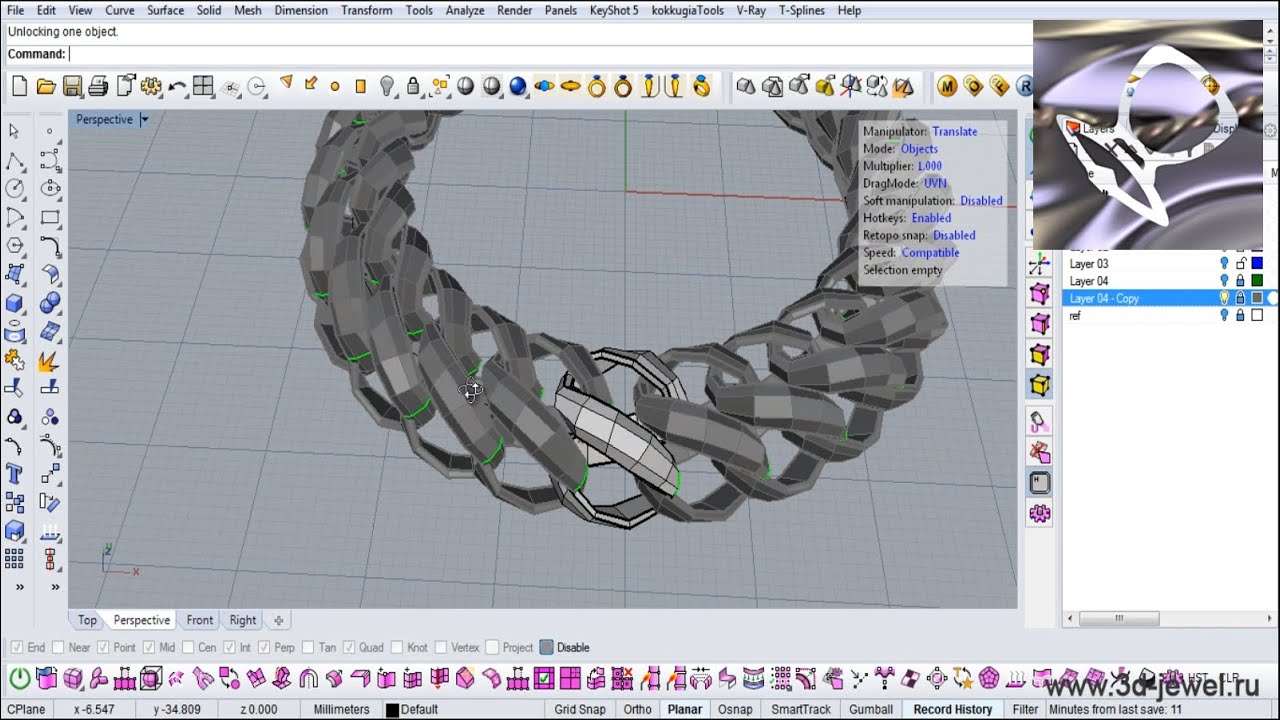This screenshot has width=1280, height=720.
Task: Toggle the Near osnap checkbox
Action: 57,647
